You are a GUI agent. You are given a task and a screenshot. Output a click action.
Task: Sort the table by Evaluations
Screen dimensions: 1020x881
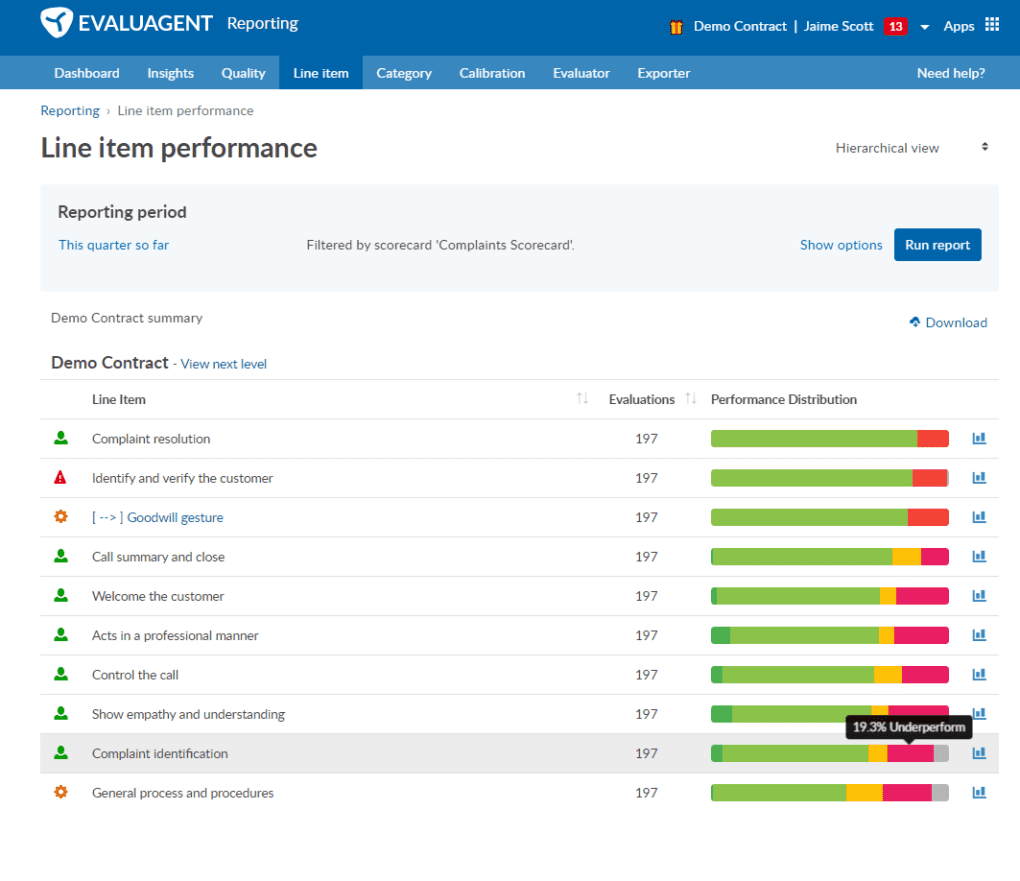[691, 398]
